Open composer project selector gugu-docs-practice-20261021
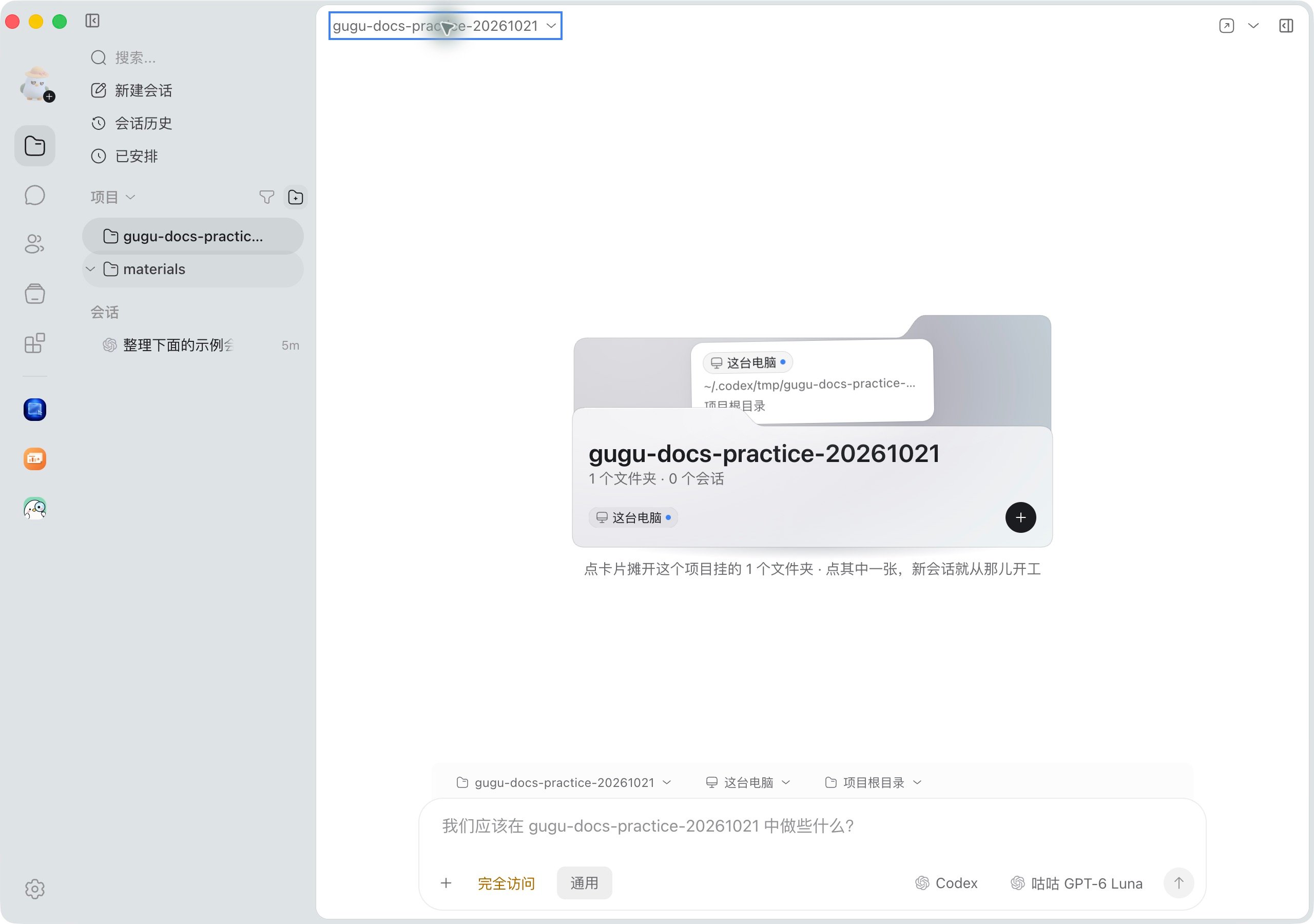Viewport: 1314px width, 924px height. tap(564, 783)
